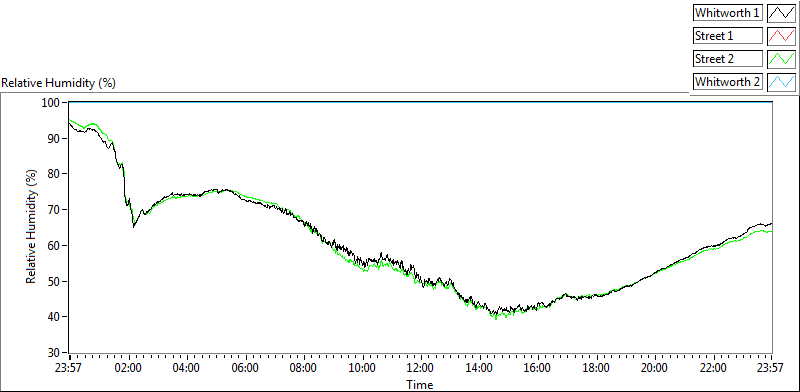Image resolution: width=800 pixels, height=392 pixels.
Task: Click the 10:00 time axis label
Action: coord(362,368)
